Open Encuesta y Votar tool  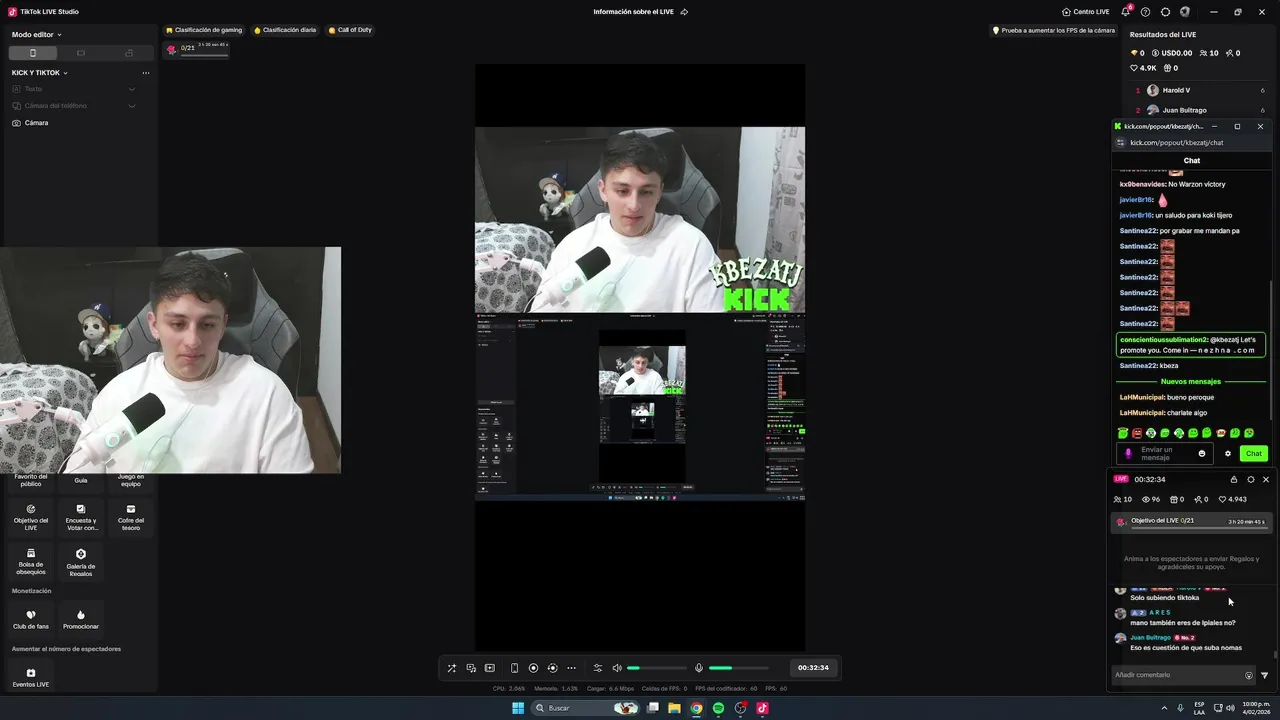[x=81, y=516]
